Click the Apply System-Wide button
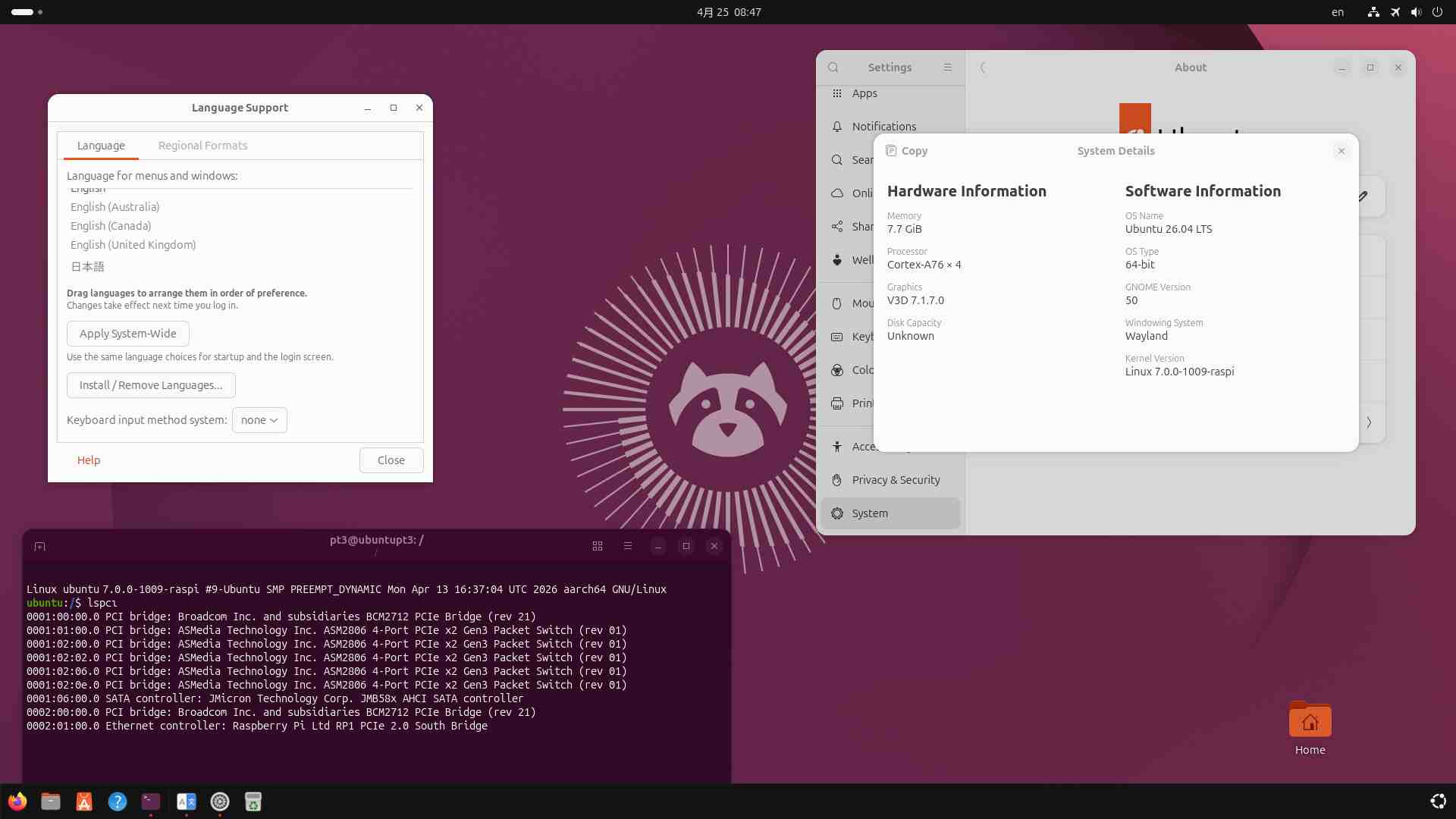 tap(128, 334)
